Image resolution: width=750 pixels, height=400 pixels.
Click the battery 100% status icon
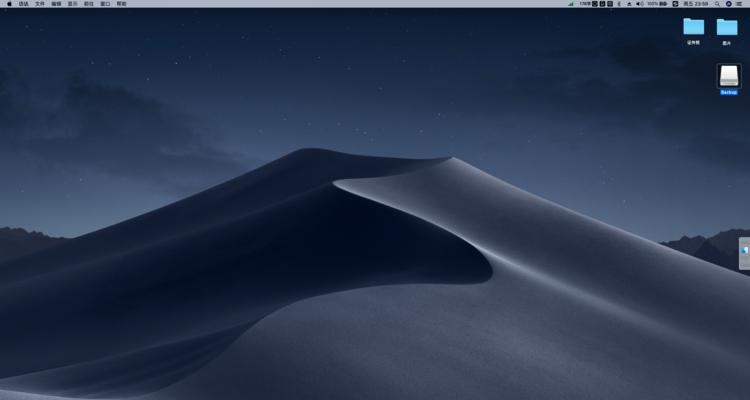tap(657, 3)
